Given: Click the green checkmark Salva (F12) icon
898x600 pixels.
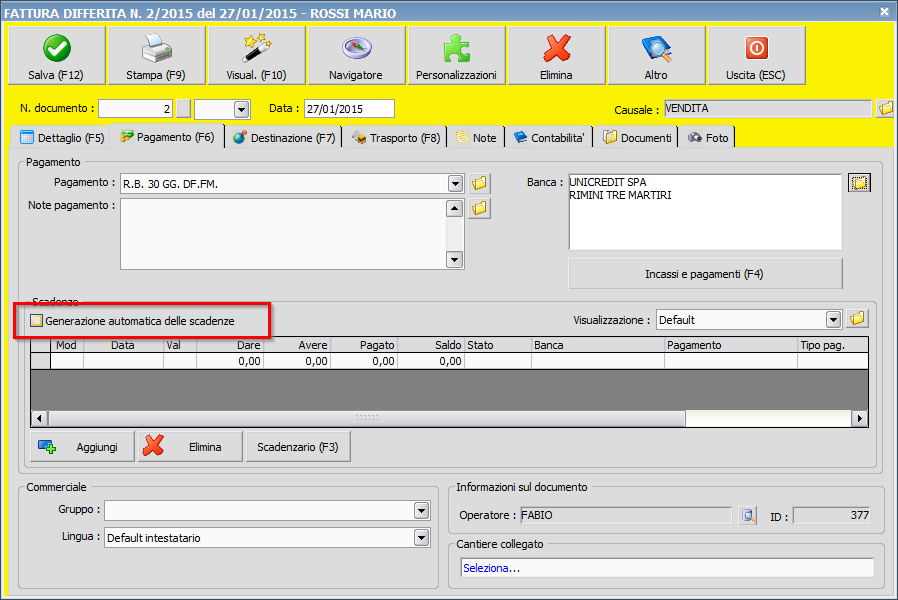Looking at the screenshot, I should coord(57,48).
